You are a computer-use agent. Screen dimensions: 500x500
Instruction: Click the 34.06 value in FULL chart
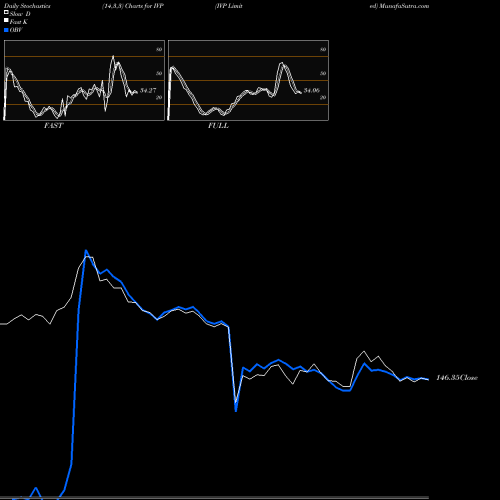tap(312, 90)
